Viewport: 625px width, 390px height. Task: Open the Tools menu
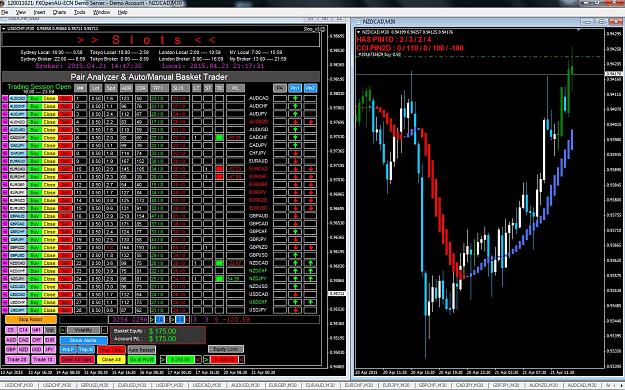pos(80,12)
